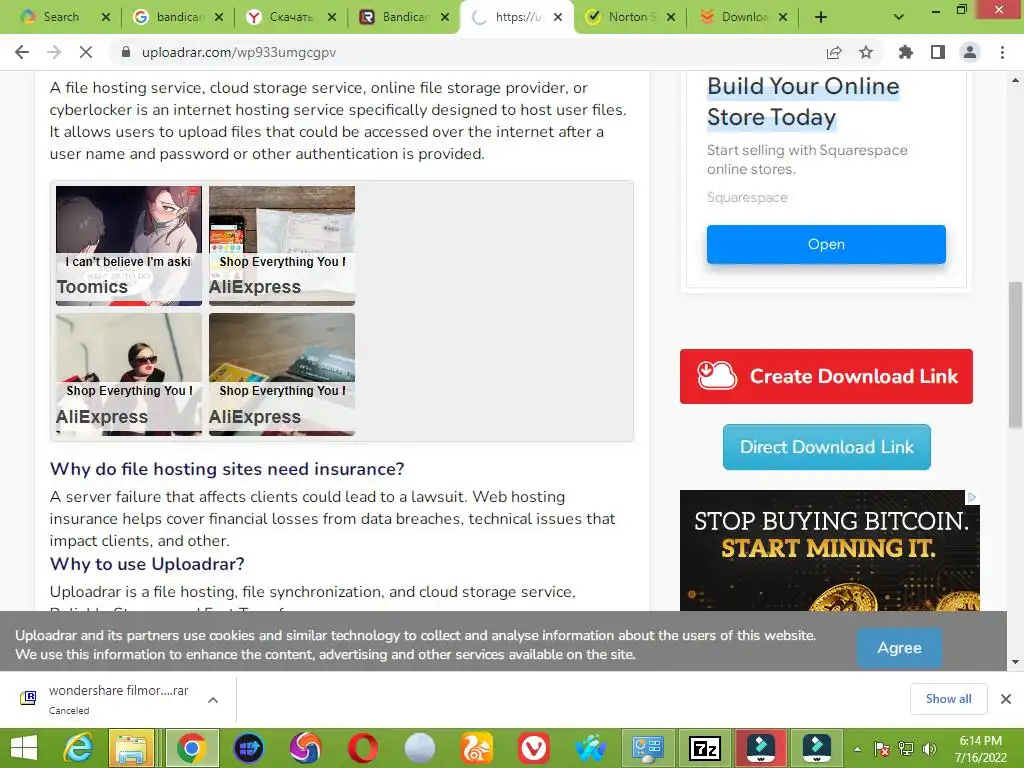The width and height of the screenshot is (1024, 768).
Task: Open the network tray icon
Action: click(x=906, y=748)
